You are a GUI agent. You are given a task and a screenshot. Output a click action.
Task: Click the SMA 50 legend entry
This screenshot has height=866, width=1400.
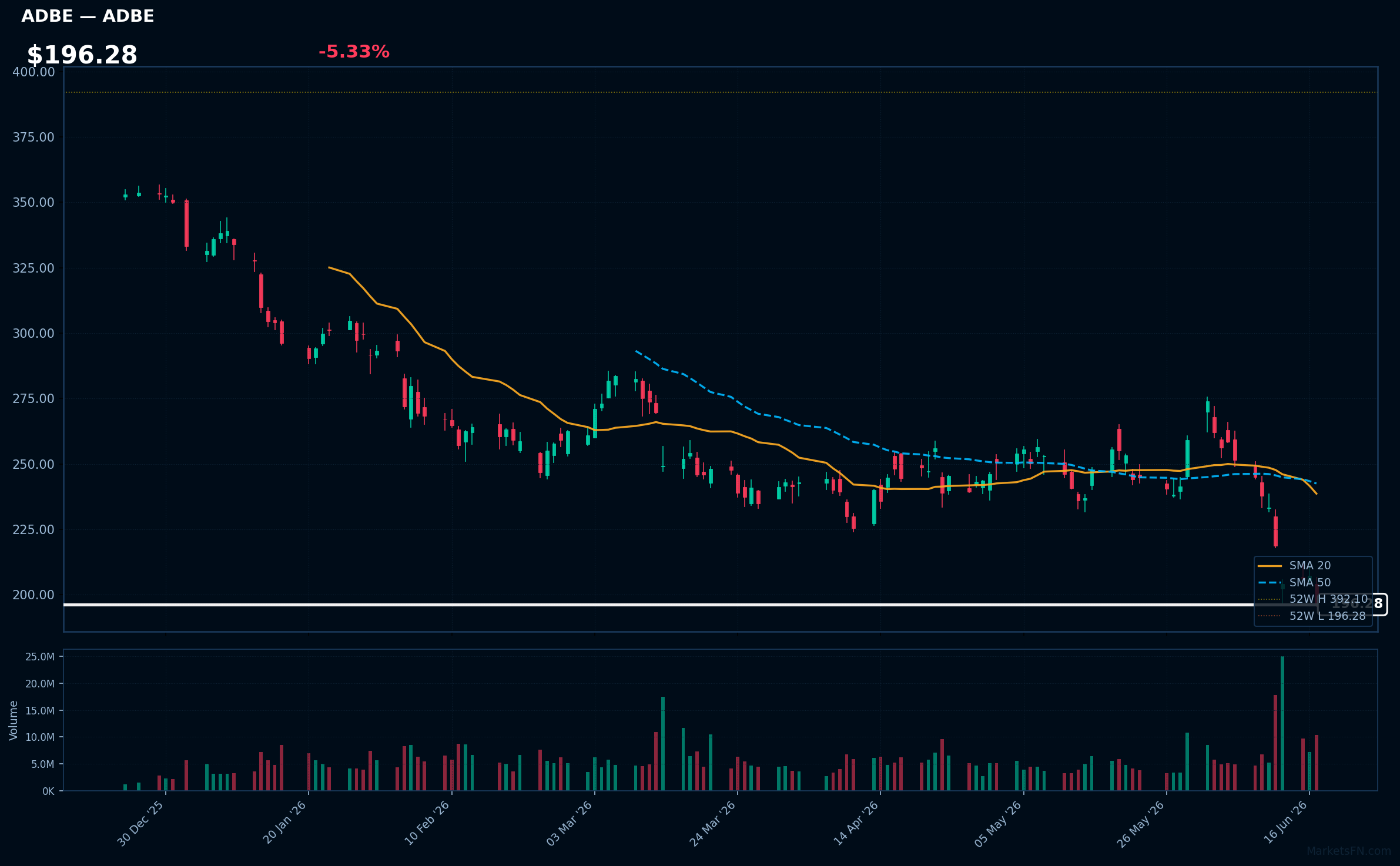1294,583
